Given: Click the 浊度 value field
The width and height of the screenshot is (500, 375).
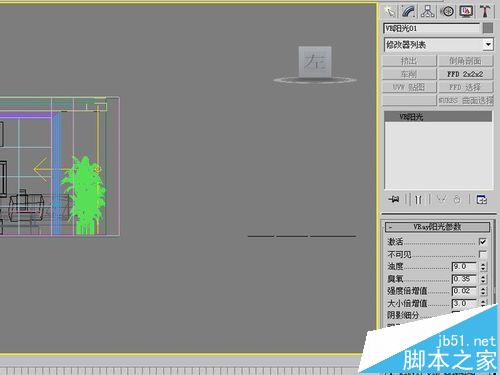Looking at the screenshot, I should point(465,267).
